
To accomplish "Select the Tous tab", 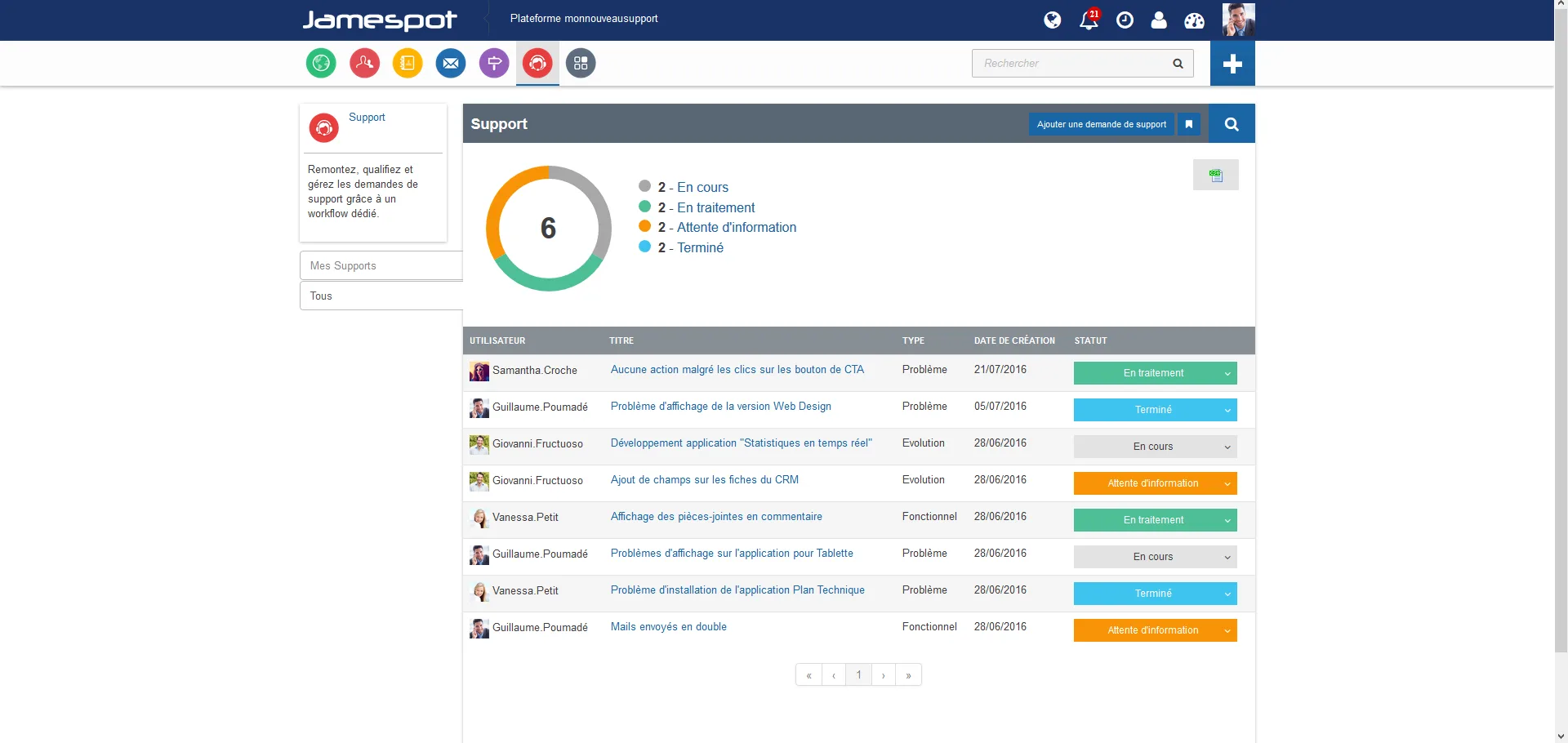I will (x=381, y=296).
